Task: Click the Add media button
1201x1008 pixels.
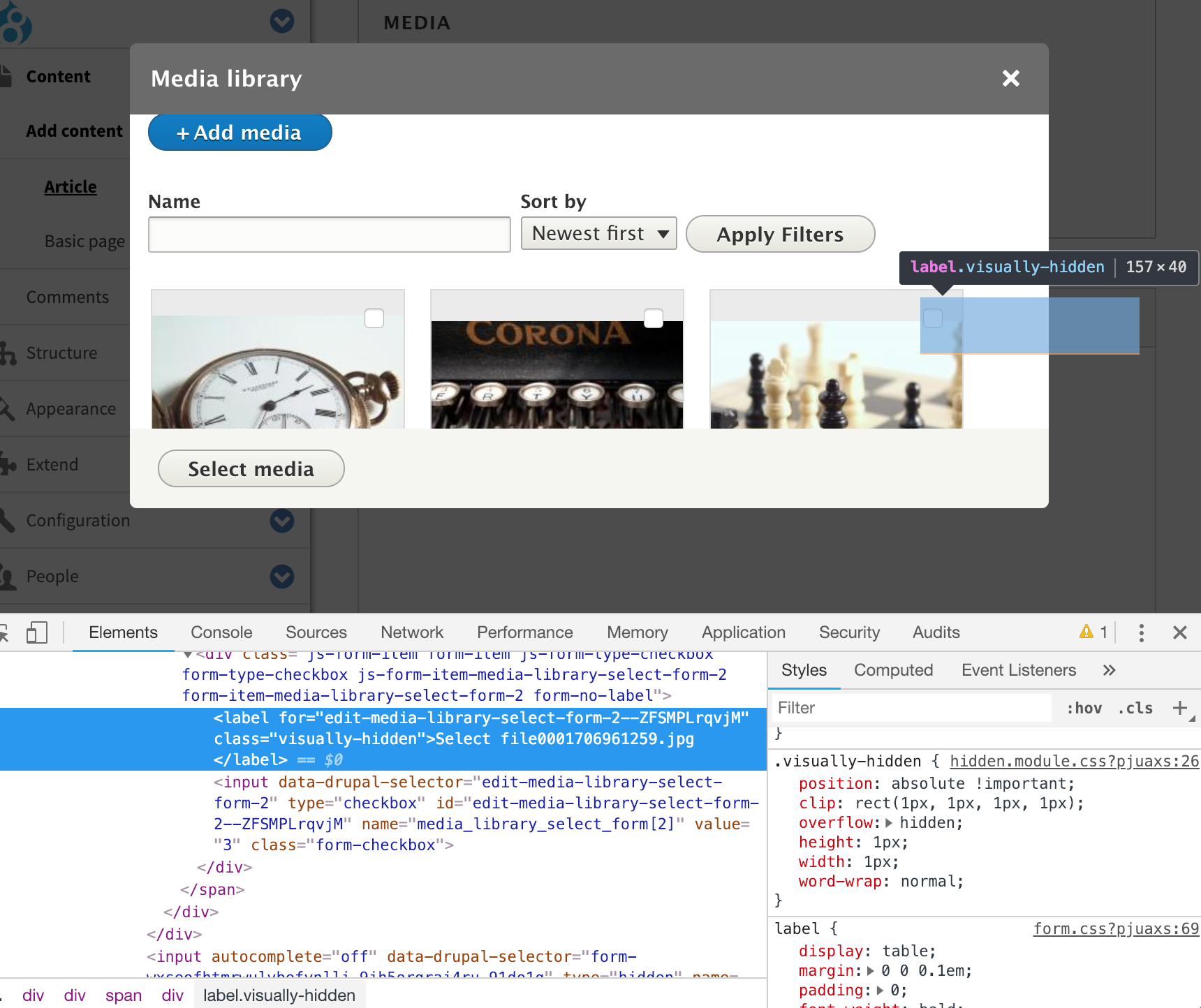Action: click(240, 132)
